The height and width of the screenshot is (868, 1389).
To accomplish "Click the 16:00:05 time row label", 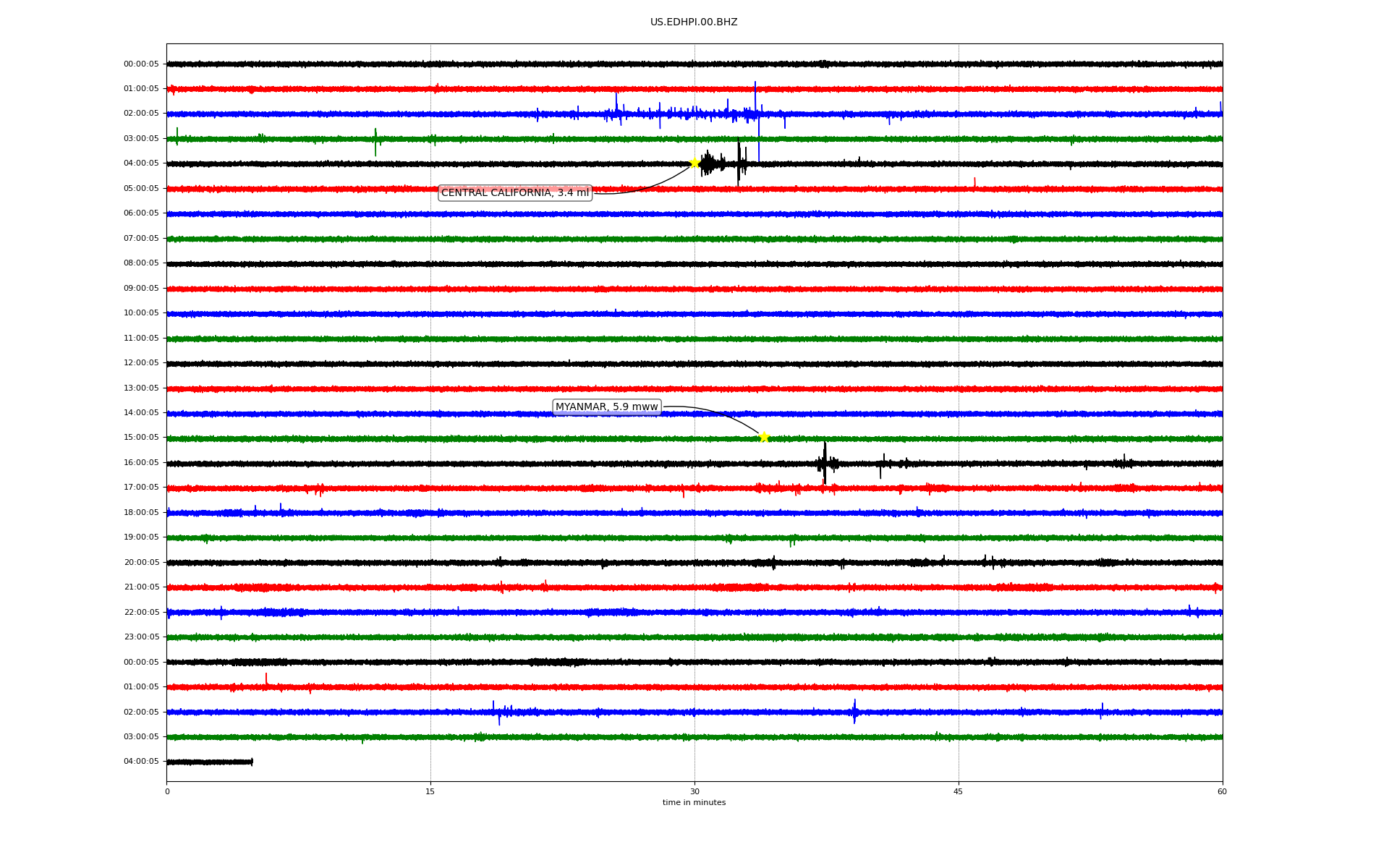I will (141, 462).
